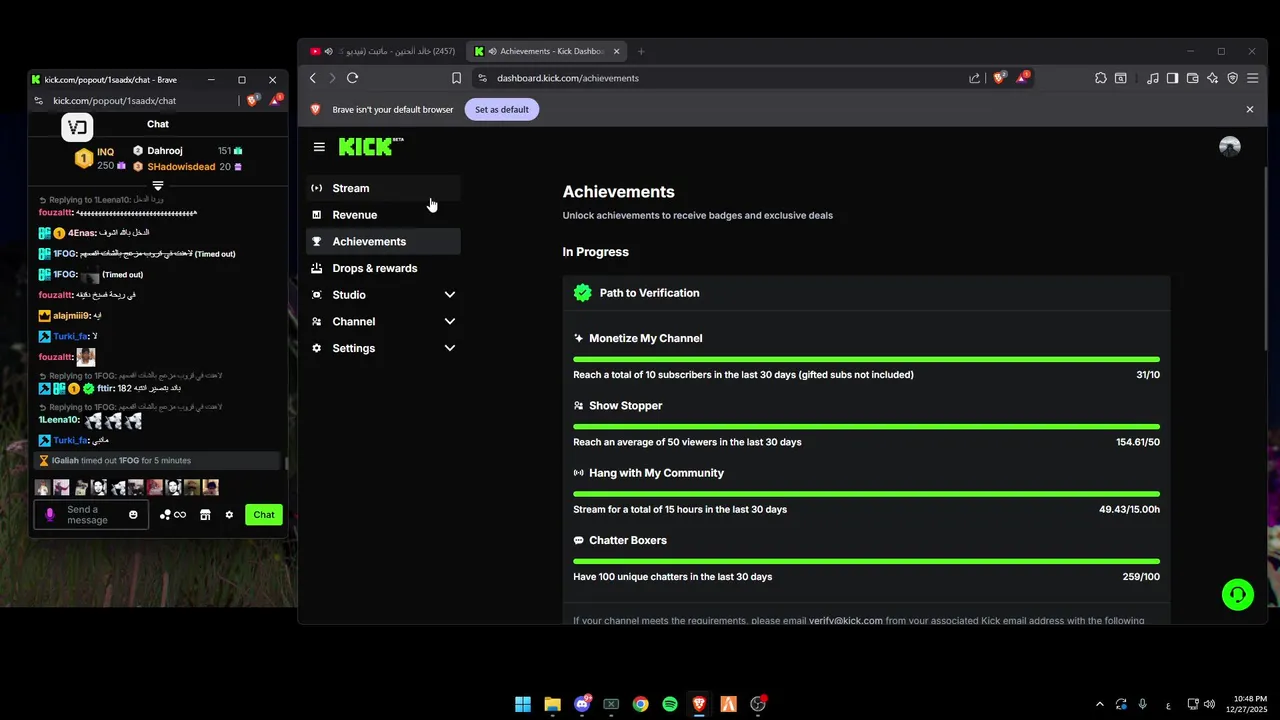Click Set as default button
1280x720 pixels.
[x=502, y=110]
